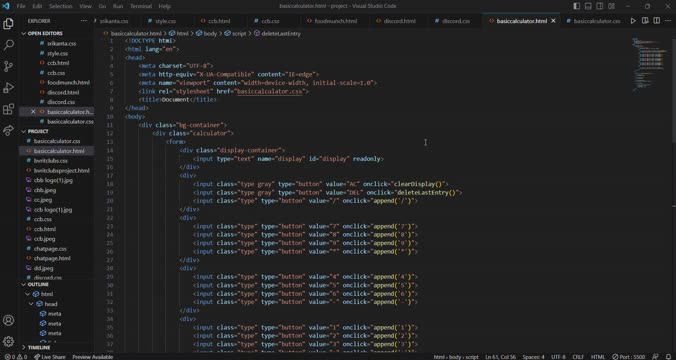
Task: Open the Help menu
Action: [165, 6]
